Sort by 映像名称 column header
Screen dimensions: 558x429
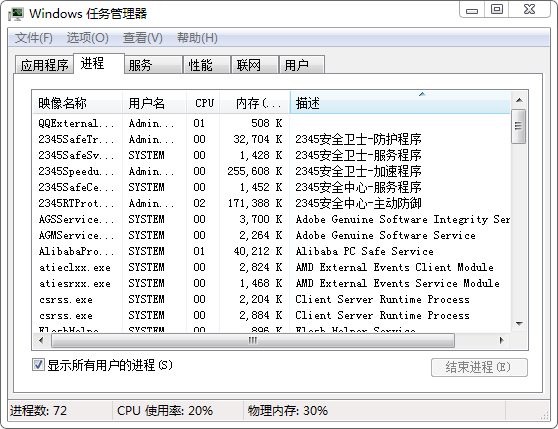77,103
